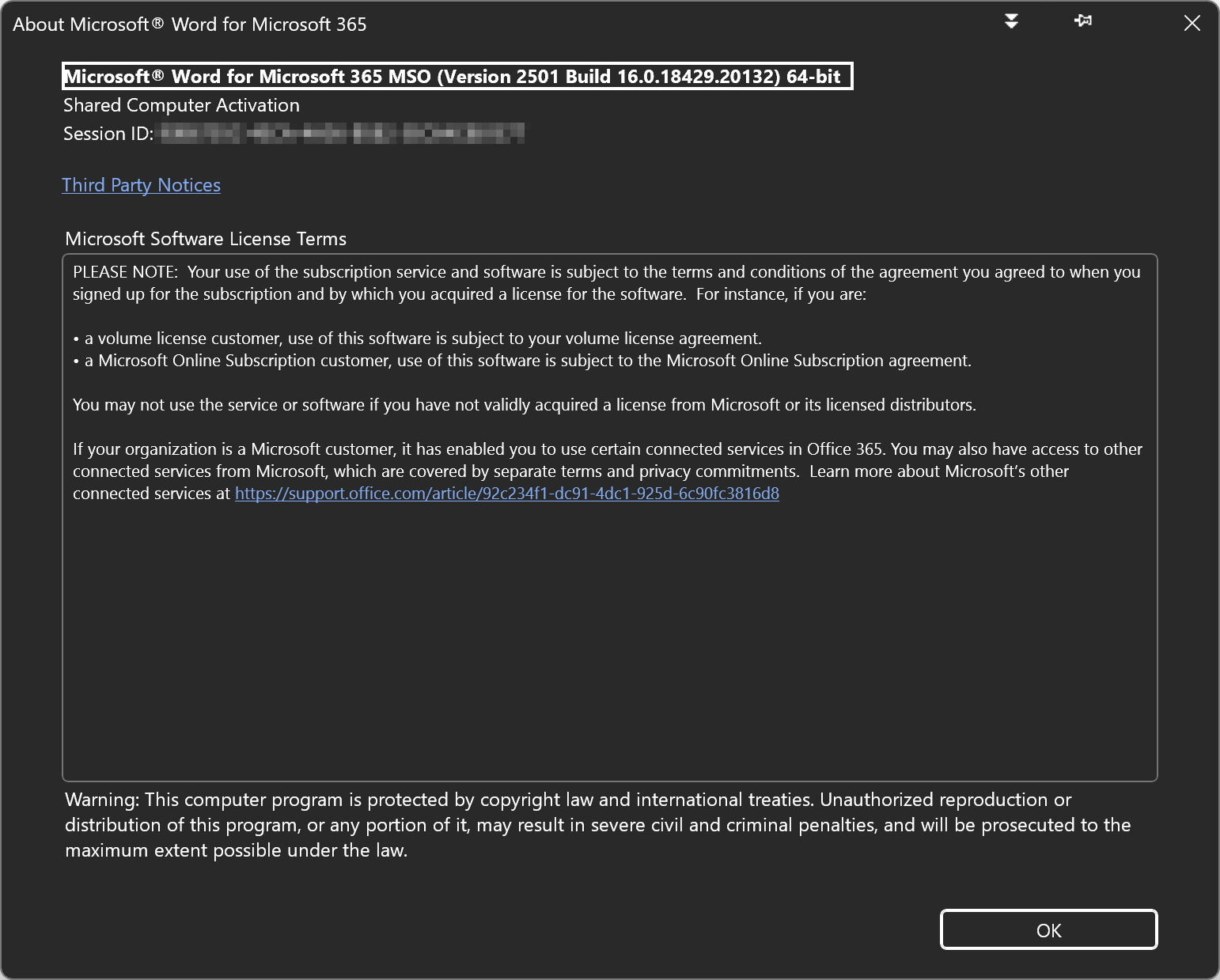This screenshot has height=980, width=1220.
Task: Click the empty area of the license terms box
Action: 609,641
